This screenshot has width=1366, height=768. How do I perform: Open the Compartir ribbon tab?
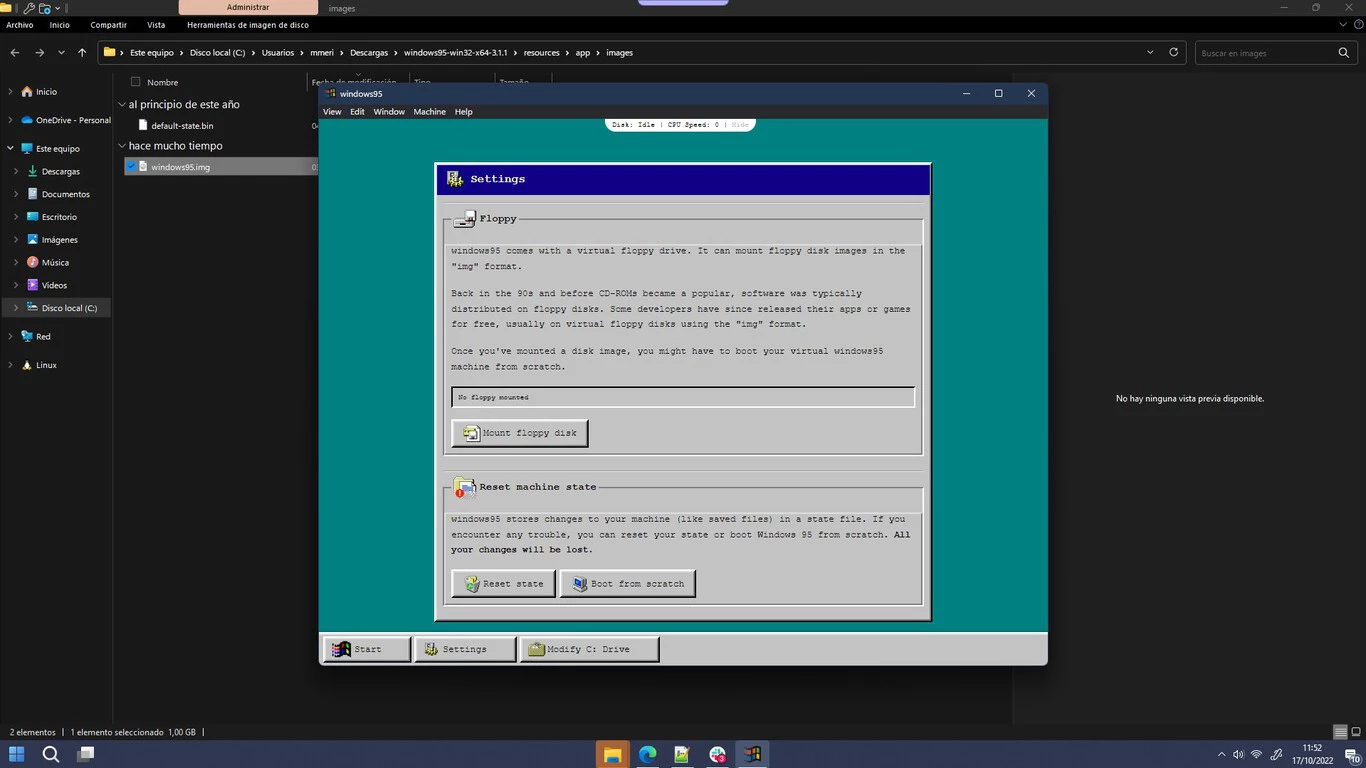coord(108,25)
